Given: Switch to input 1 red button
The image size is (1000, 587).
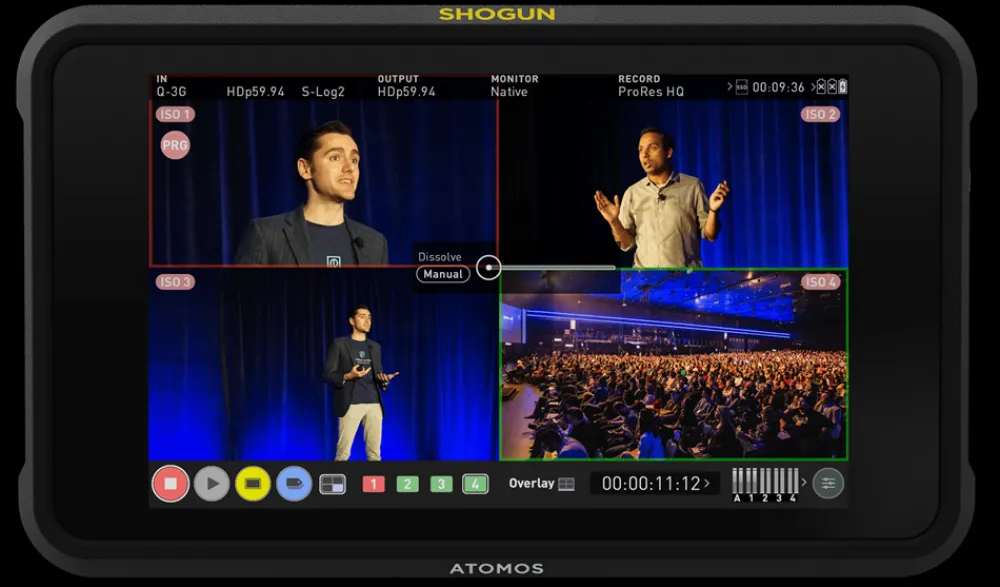Looking at the screenshot, I should click(x=373, y=484).
